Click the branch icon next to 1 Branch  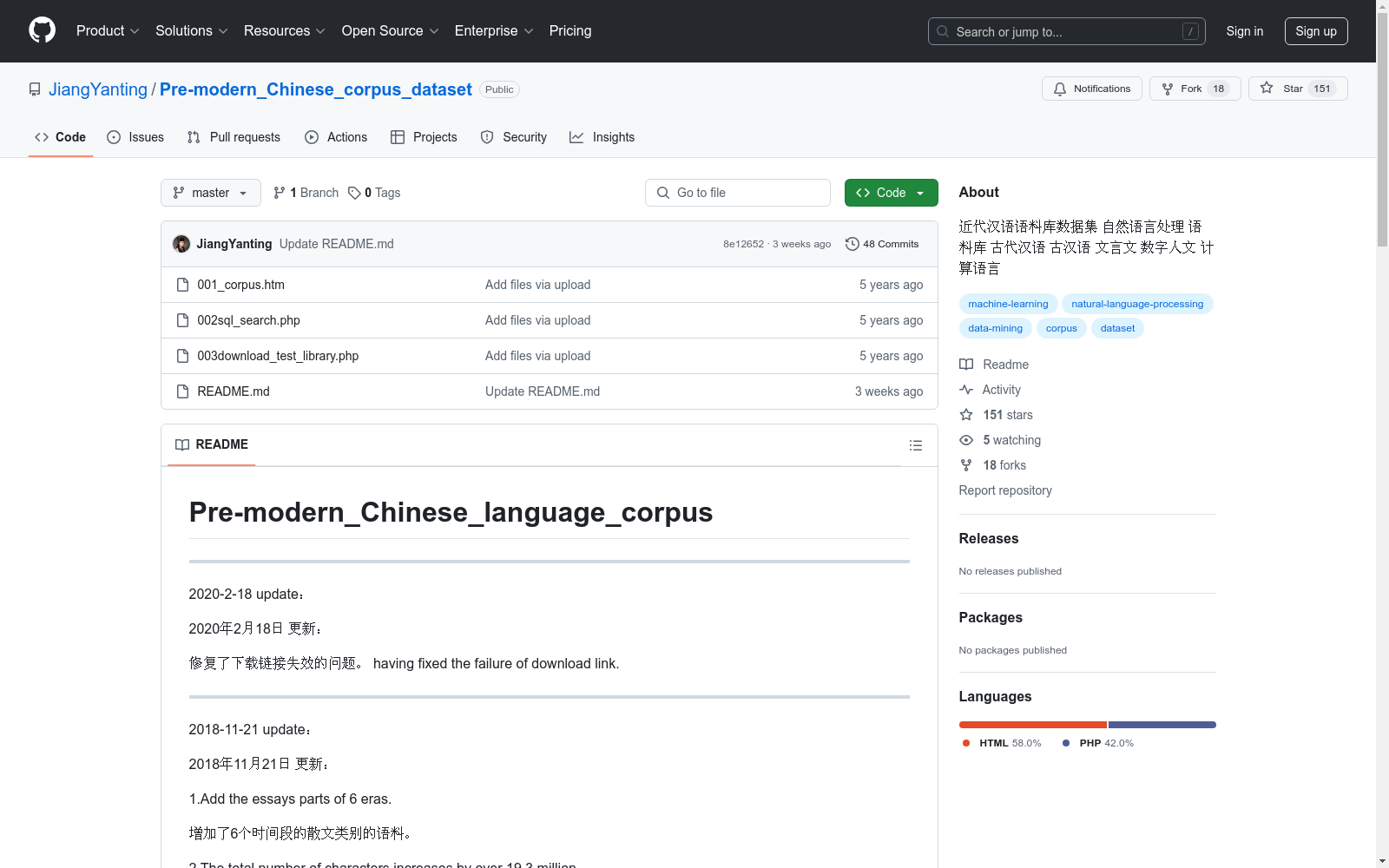tap(280, 193)
